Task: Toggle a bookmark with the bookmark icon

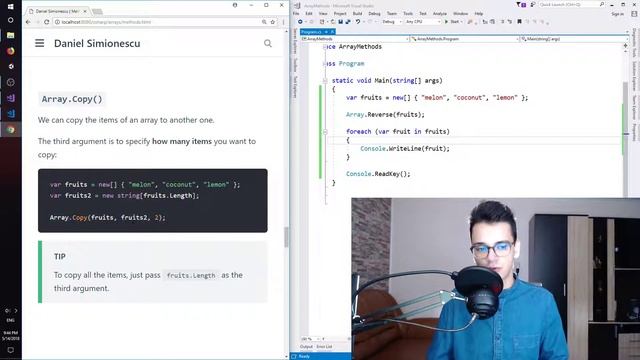Action: [x=519, y=22]
